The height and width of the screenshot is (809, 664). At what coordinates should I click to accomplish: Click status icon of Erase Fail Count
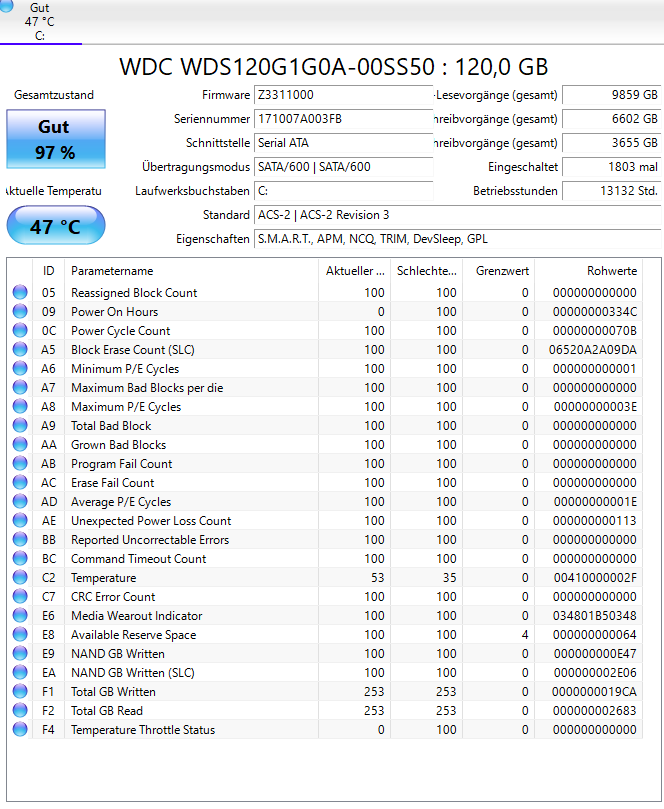20,483
